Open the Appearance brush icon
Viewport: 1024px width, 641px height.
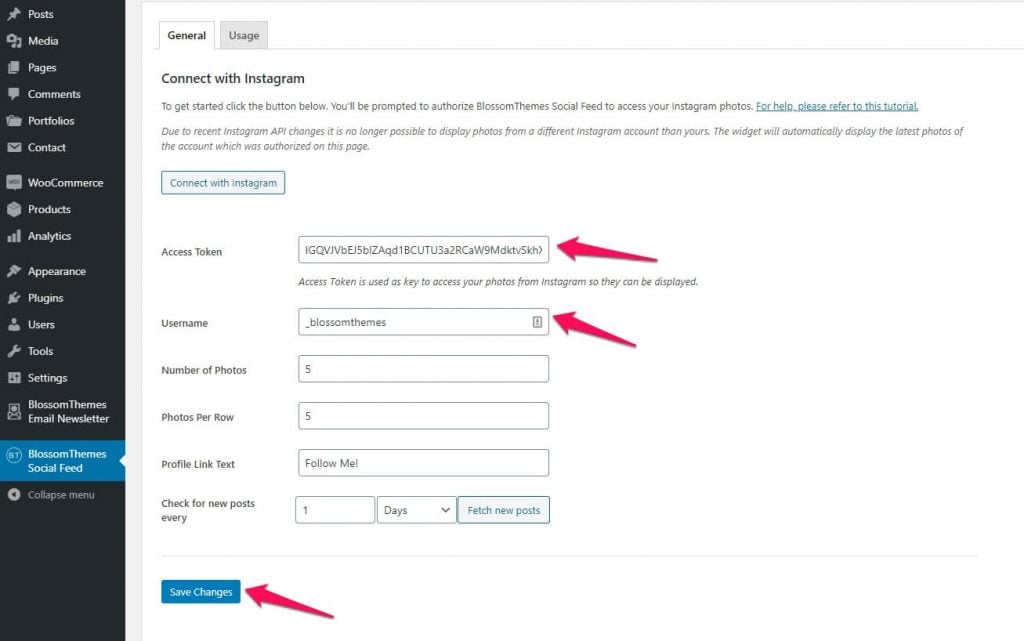(12, 270)
